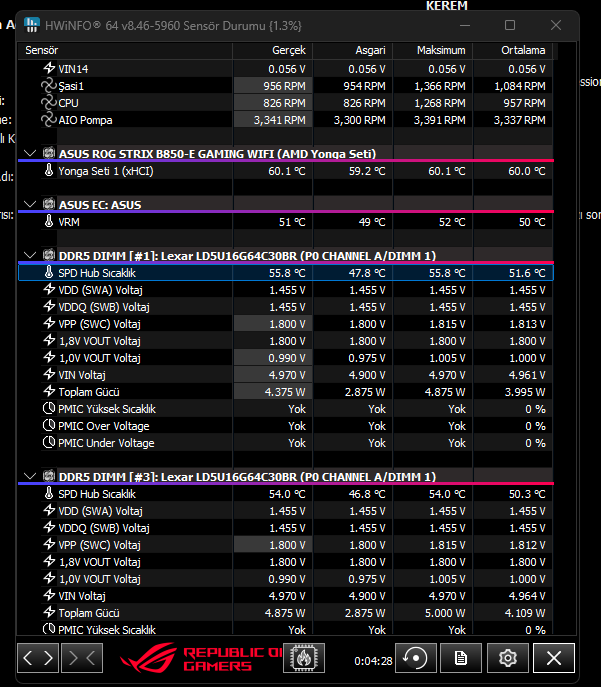Viewport: 601px width, 687px height.
Task: Select the Yonga Seti 1 (xHCI) row
Action: 286,171
